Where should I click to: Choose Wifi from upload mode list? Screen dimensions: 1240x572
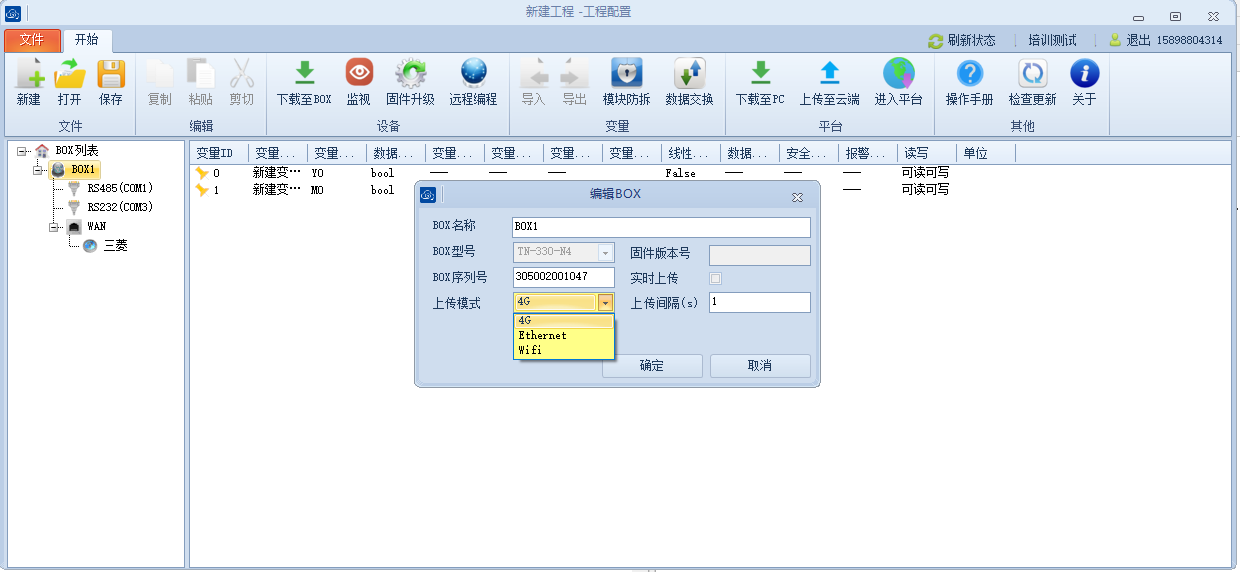click(563, 350)
